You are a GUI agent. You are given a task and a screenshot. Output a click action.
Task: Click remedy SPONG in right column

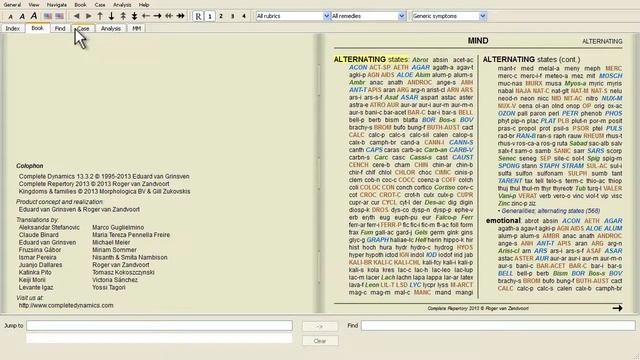tap(509, 166)
